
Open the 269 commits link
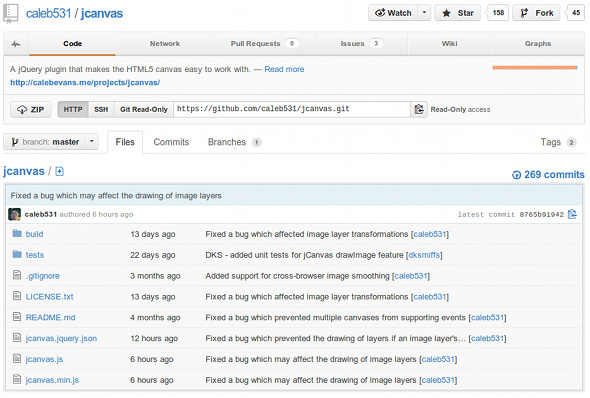(554, 175)
